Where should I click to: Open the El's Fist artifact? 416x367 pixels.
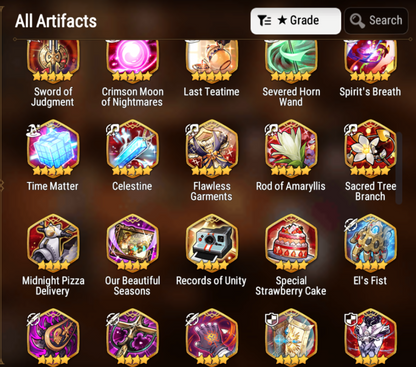[x=370, y=243]
